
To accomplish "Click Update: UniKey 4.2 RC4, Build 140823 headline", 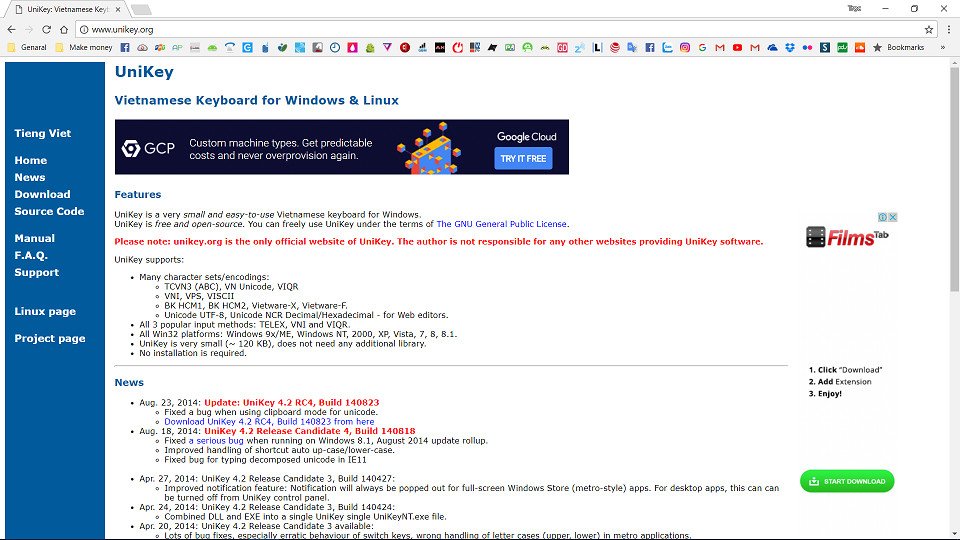I will pyautogui.click(x=291, y=403).
